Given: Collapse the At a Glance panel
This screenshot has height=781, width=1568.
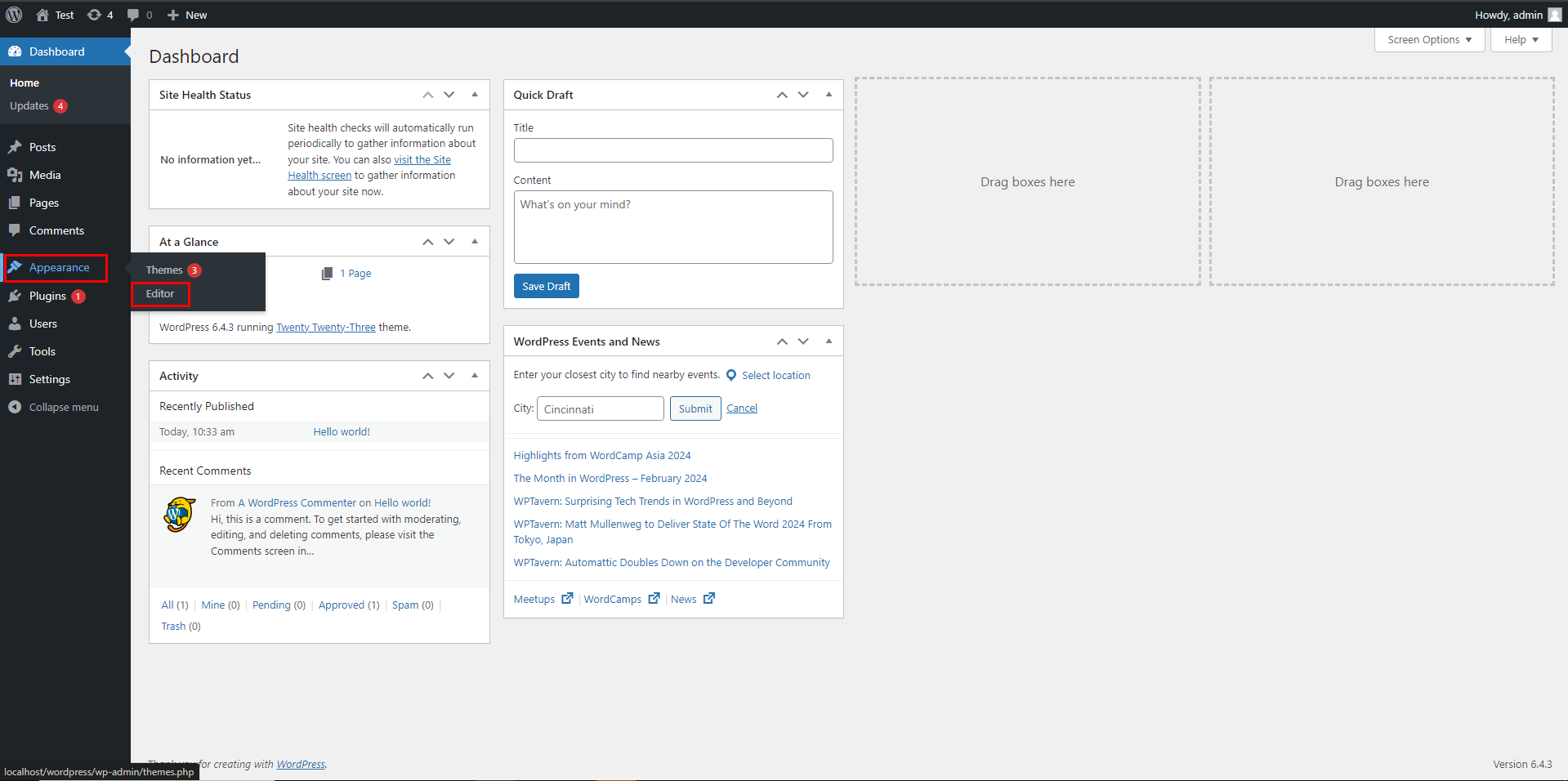Looking at the screenshot, I should click(x=475, y=242).
